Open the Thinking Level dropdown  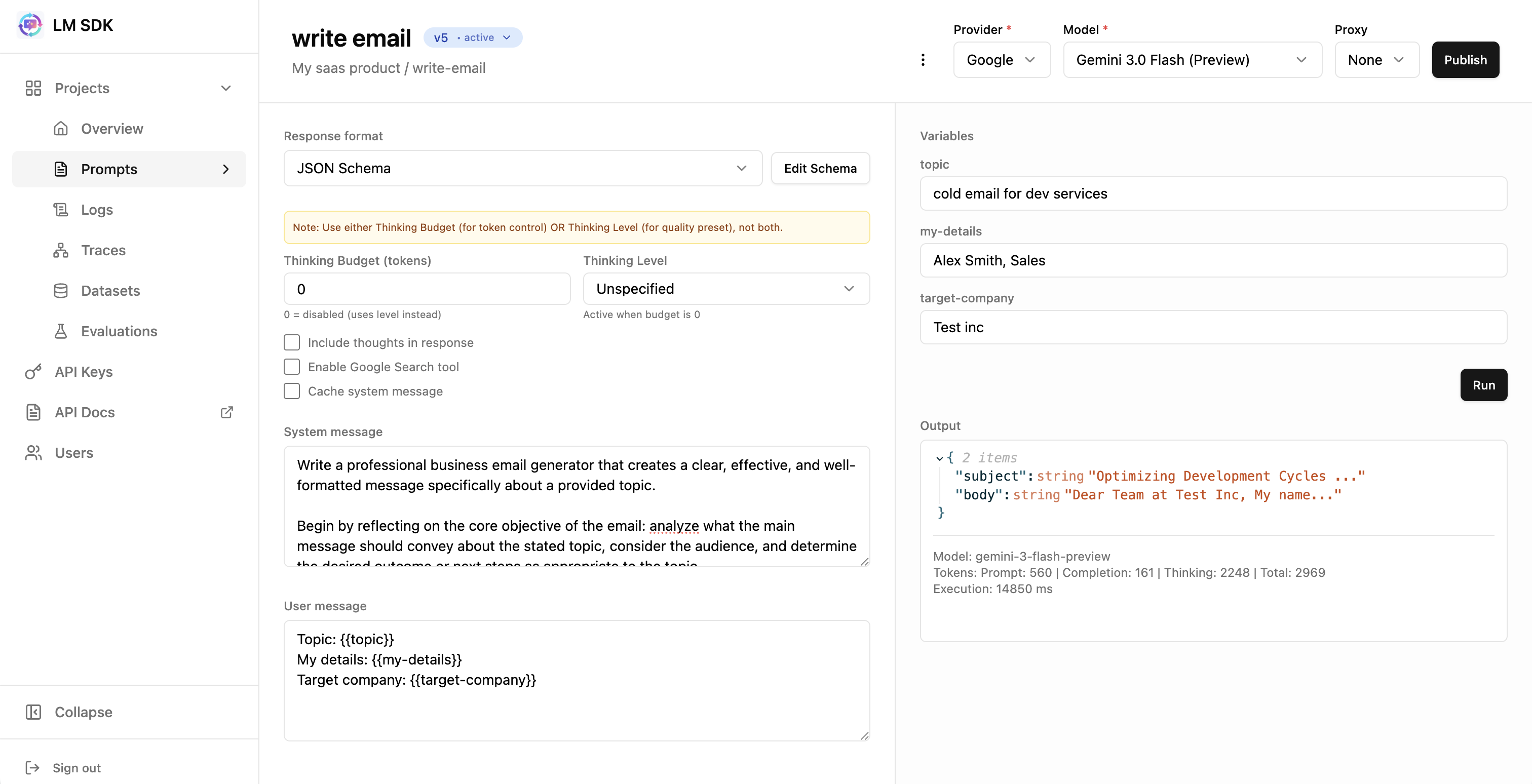(x=725, y=289)
